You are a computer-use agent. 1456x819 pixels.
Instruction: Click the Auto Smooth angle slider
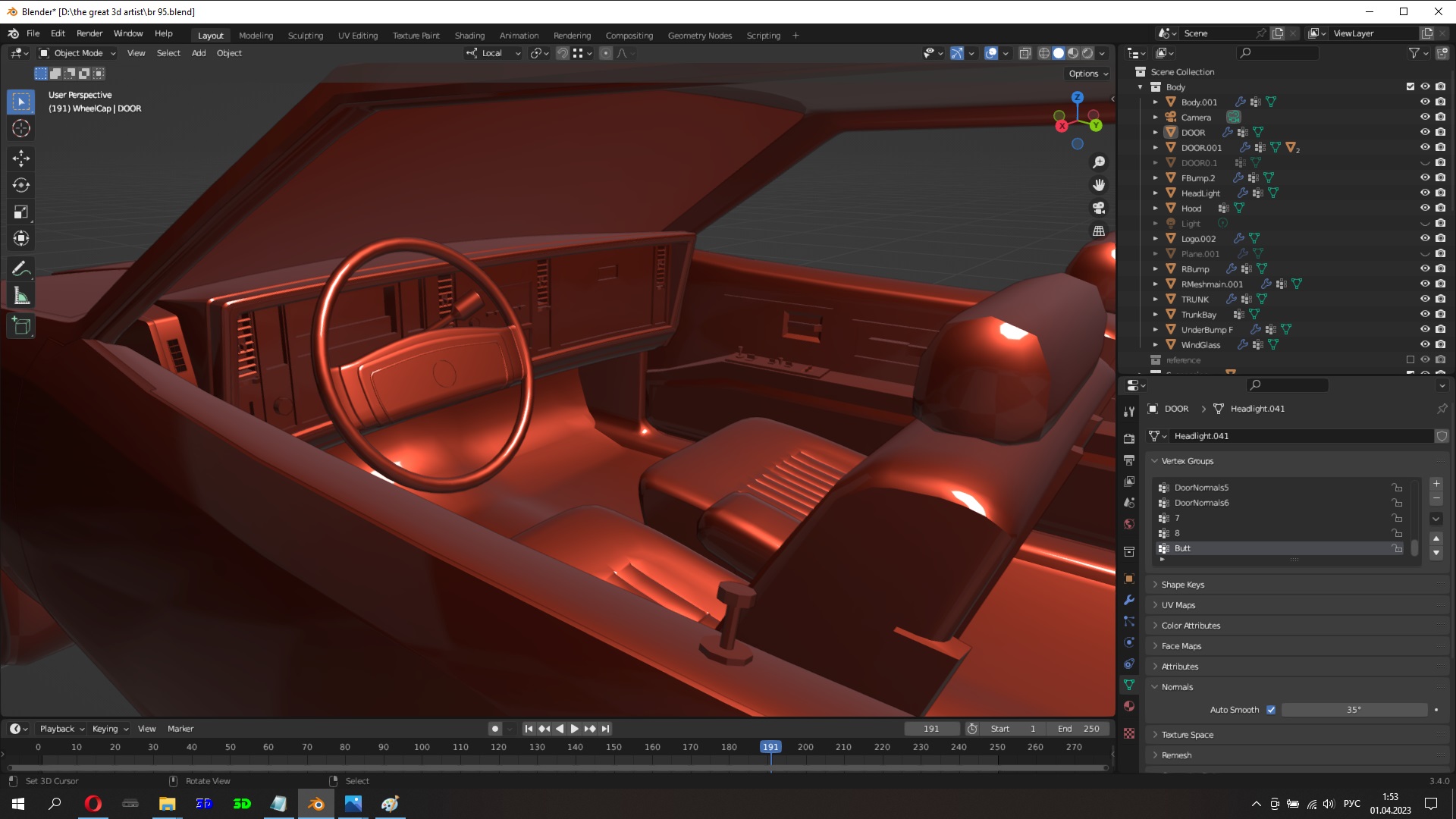click(1354, 710)
